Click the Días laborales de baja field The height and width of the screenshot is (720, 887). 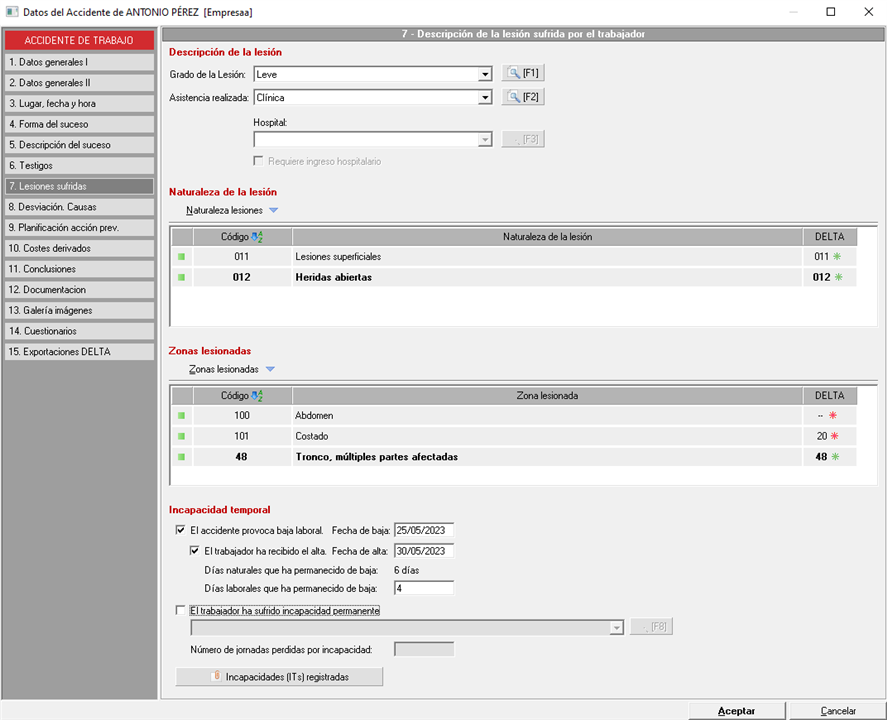pyautogui.click(x=424, y=588)
